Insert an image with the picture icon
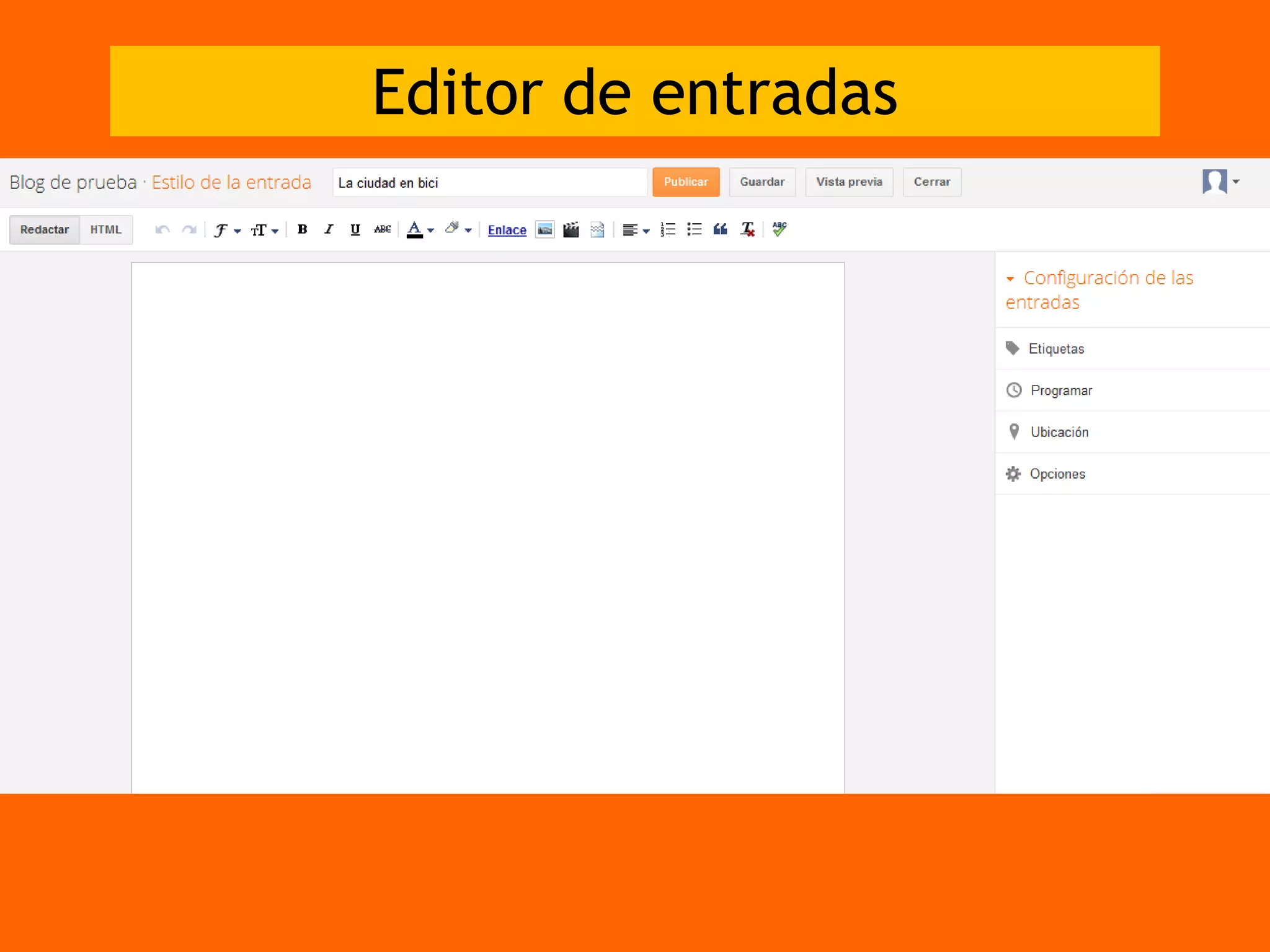This screenshot has height=952, width=1270. (x=544, y=229)
